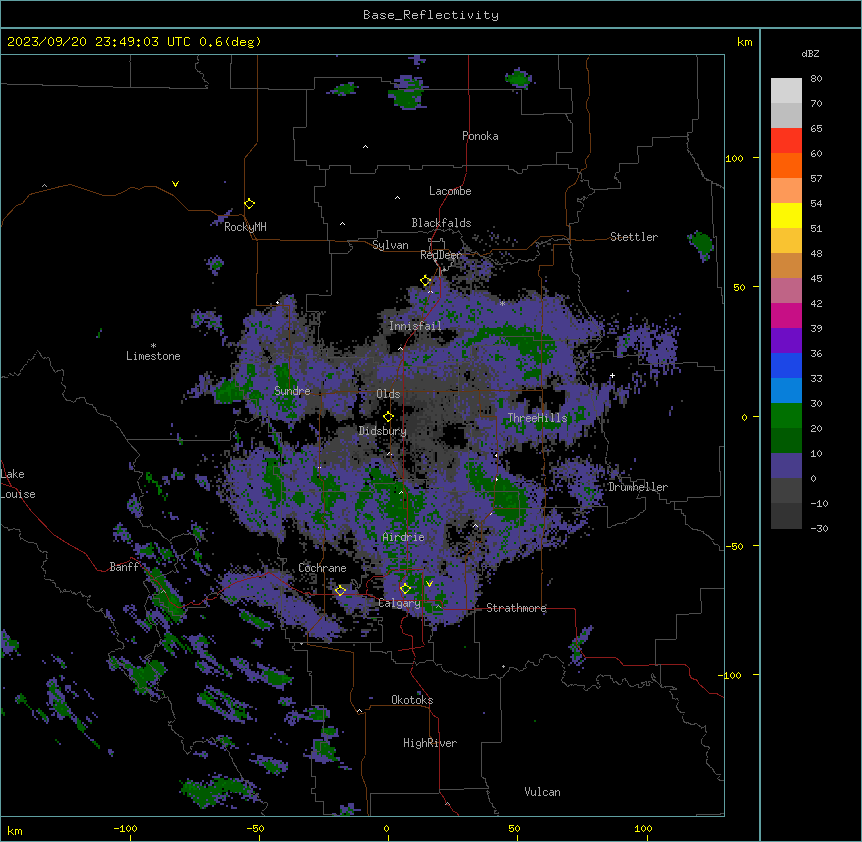Pick the red 65-60 dBZ legend swatch

(x=786, y=141)
